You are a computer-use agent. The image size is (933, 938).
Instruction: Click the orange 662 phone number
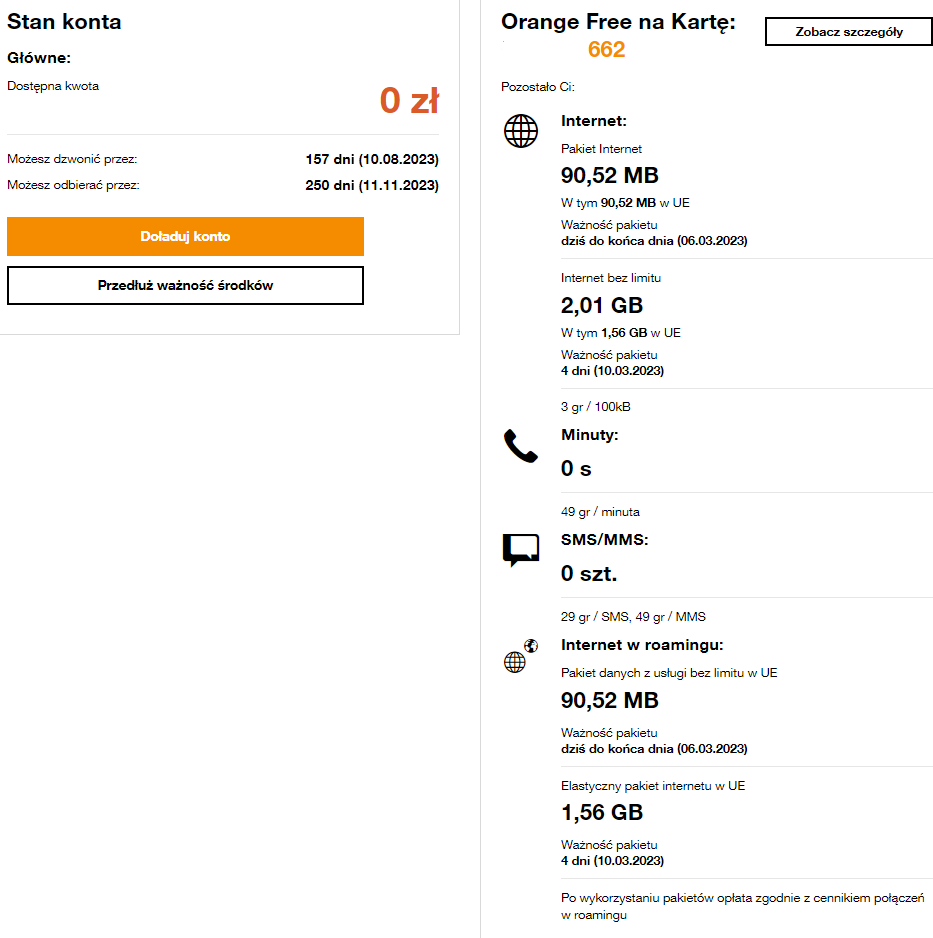[x=606, y=50]
